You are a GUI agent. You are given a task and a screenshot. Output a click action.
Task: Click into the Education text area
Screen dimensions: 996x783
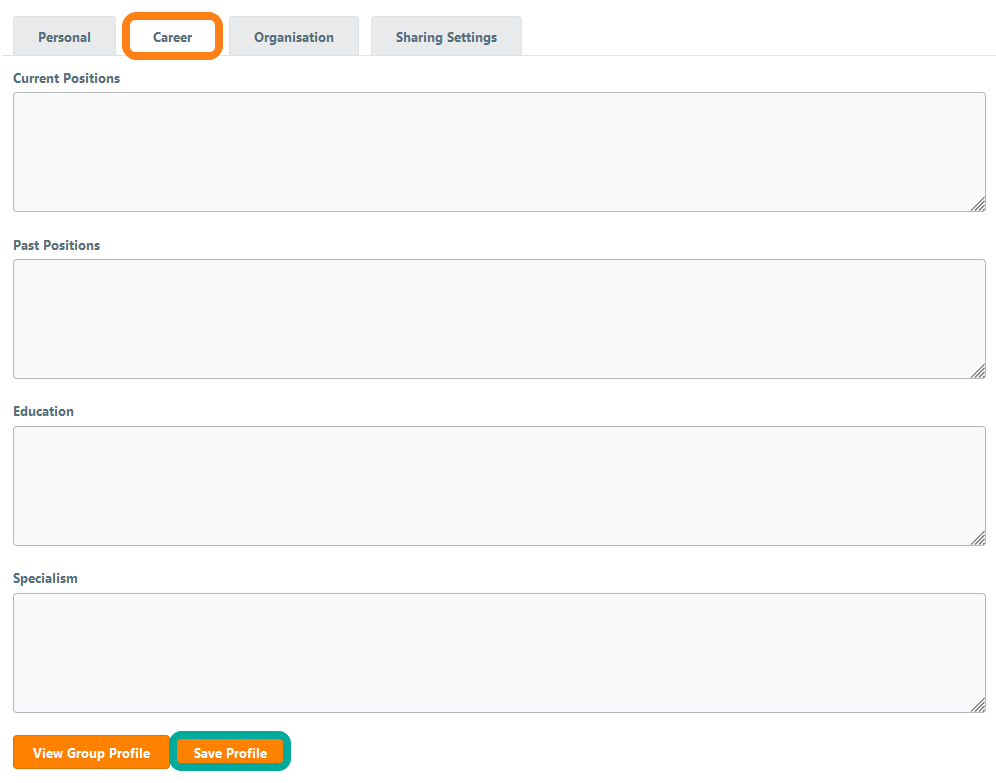(498, 486)
